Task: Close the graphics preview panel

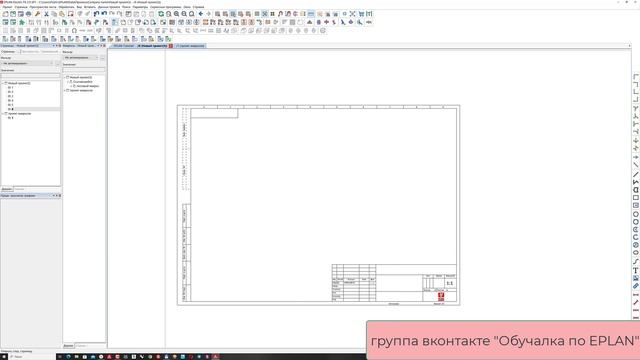Action: 60,196
